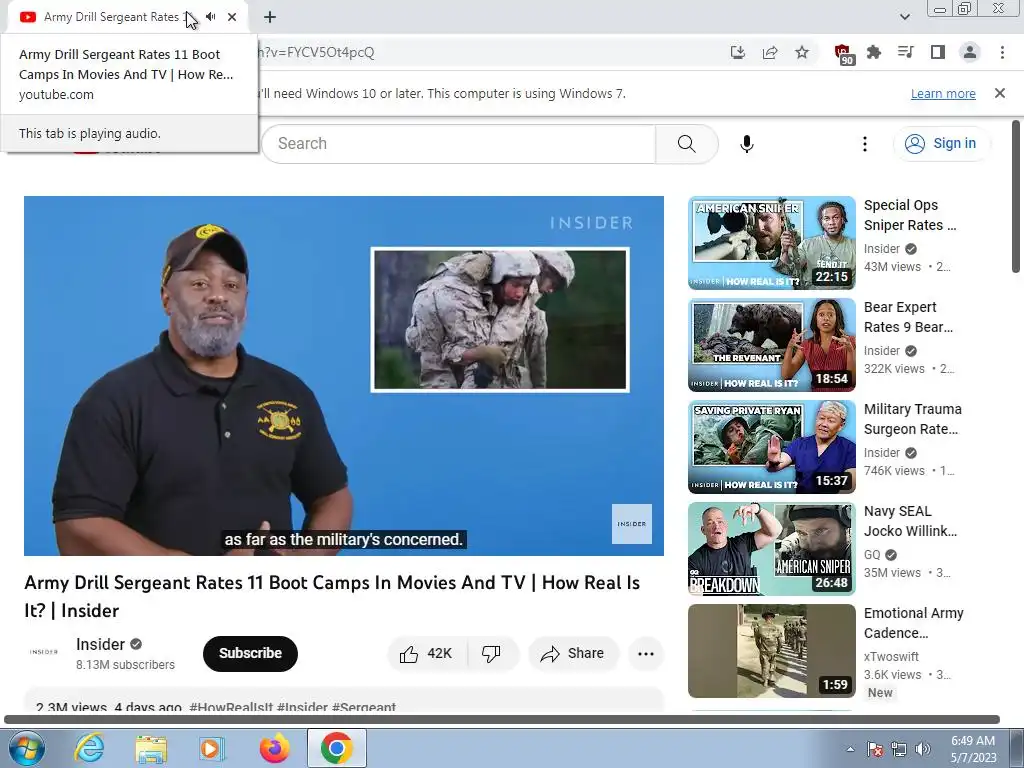Share the video

coord(573,654)
